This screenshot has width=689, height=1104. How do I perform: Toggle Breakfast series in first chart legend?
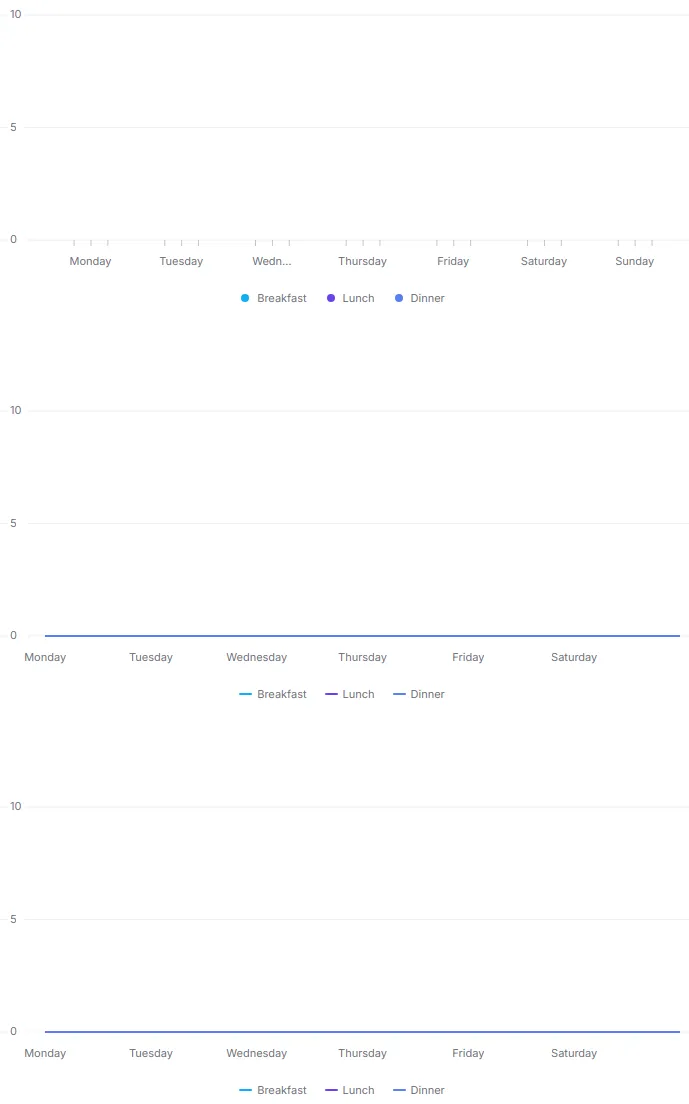[274, 299]
